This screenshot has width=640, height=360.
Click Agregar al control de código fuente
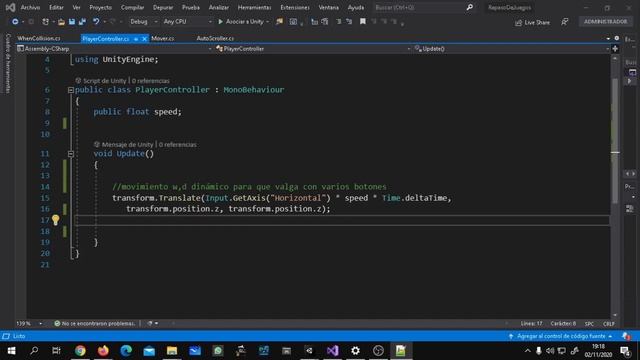(x=561, y=336)
